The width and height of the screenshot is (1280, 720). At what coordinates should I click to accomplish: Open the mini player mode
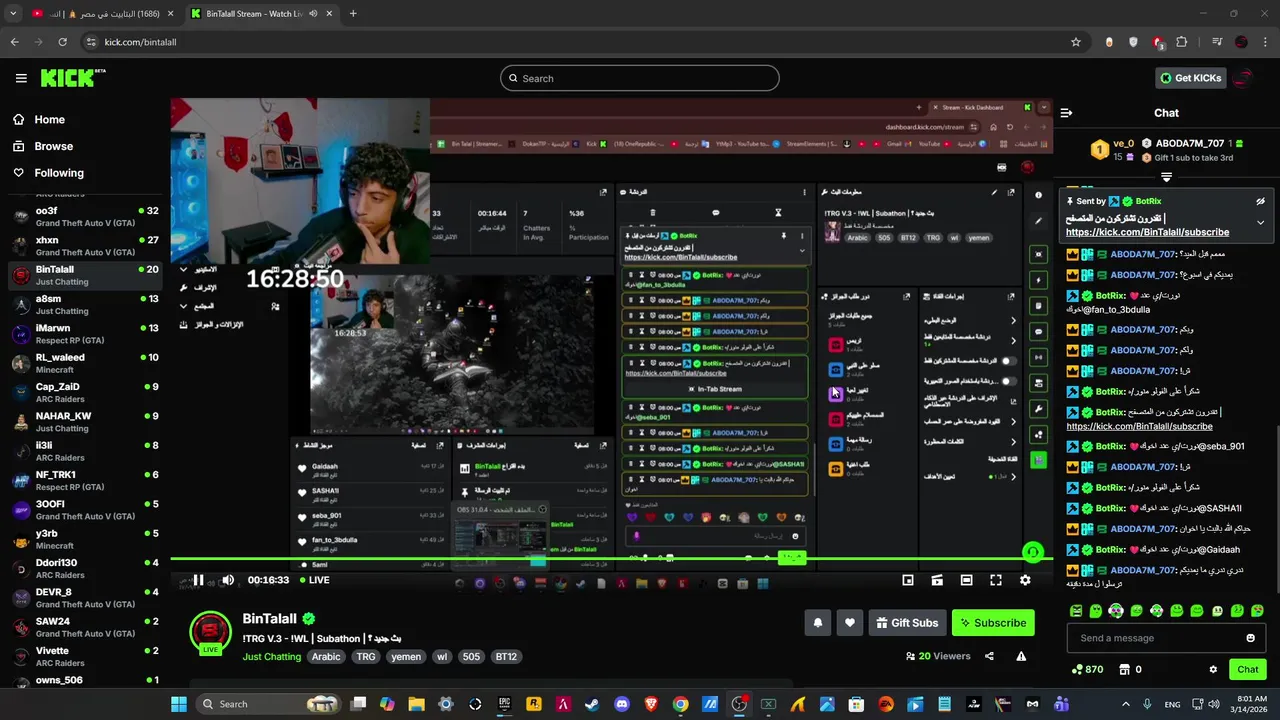(x=908, y=580)
